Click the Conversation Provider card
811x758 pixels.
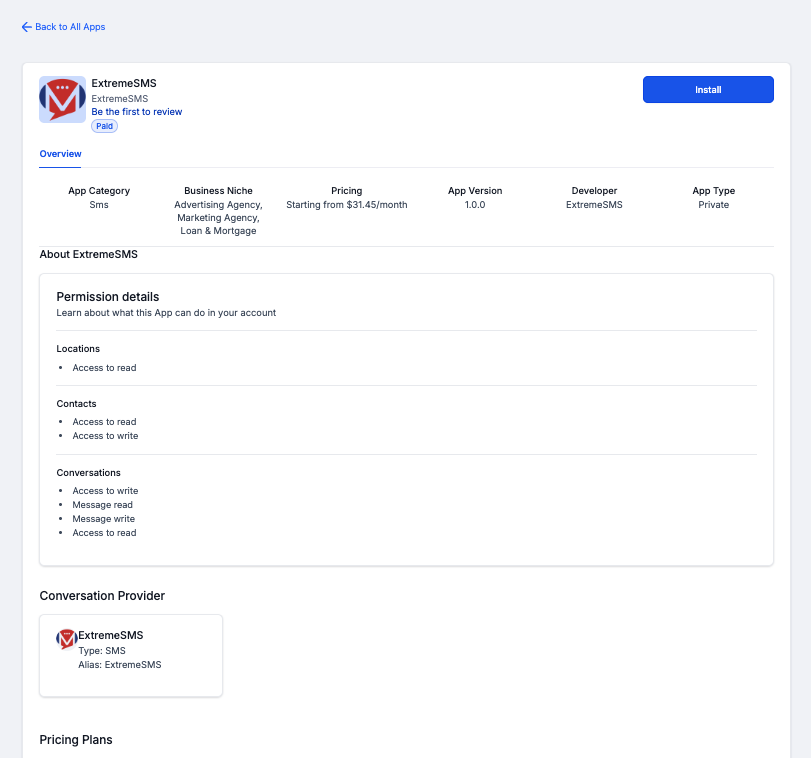click(130, 655)
